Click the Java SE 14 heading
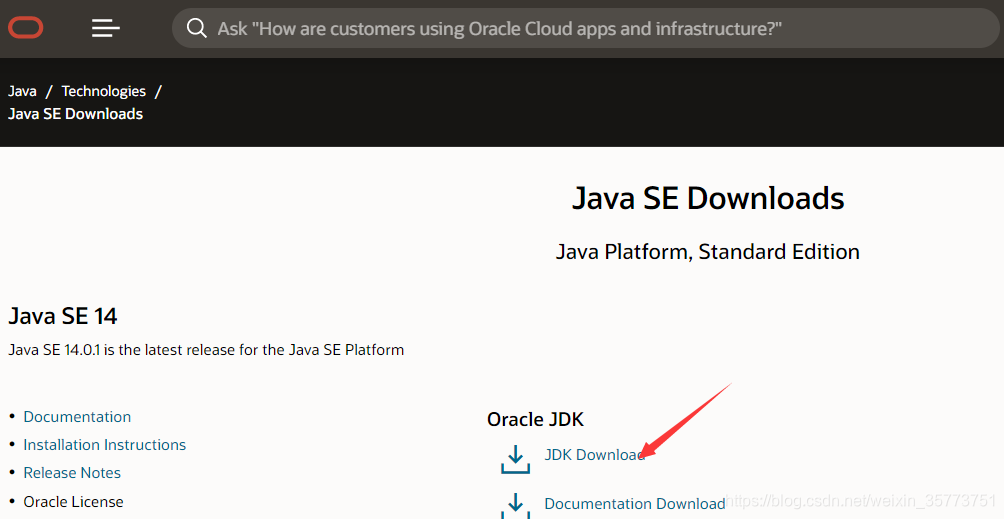The height and width of the screenshot is (519, 1004). pos(63,316)
